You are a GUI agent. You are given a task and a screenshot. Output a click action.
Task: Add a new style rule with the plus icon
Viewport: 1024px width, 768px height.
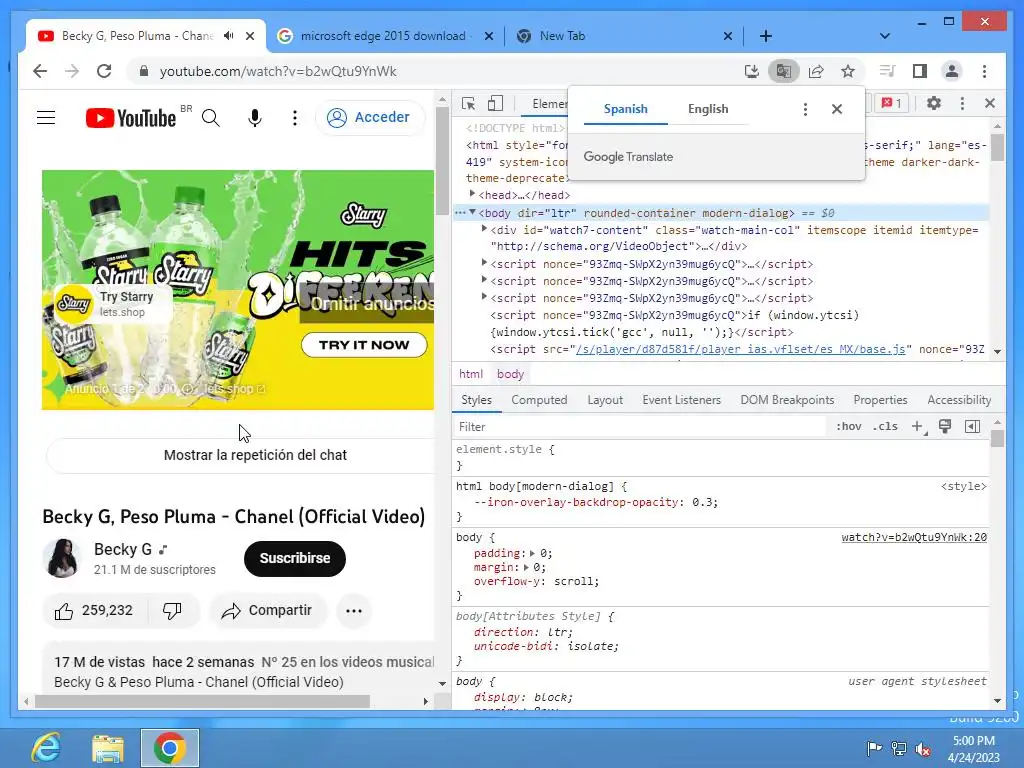click(918, 426)
